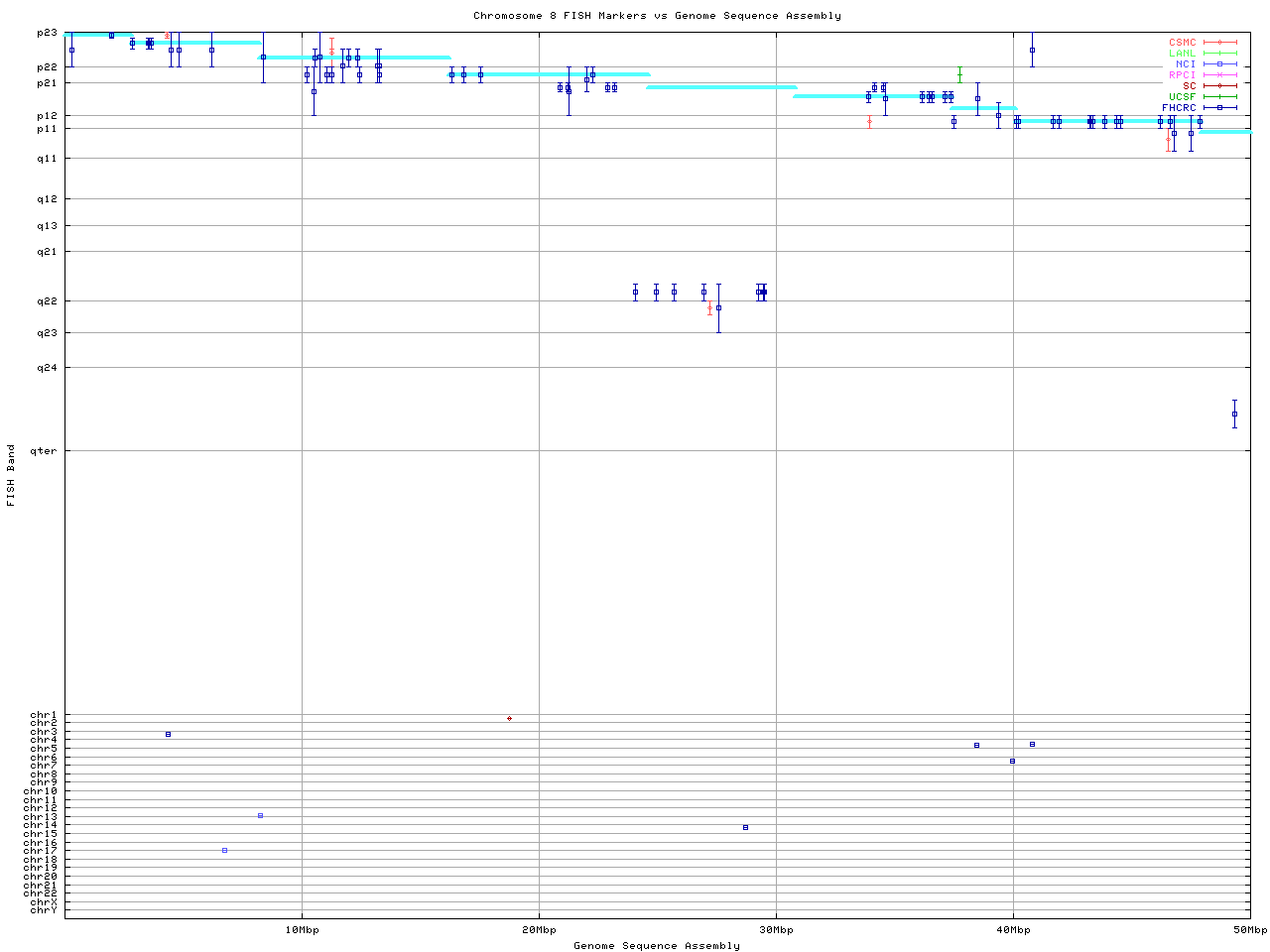Select the blue marker on the chr17 row

225,850
